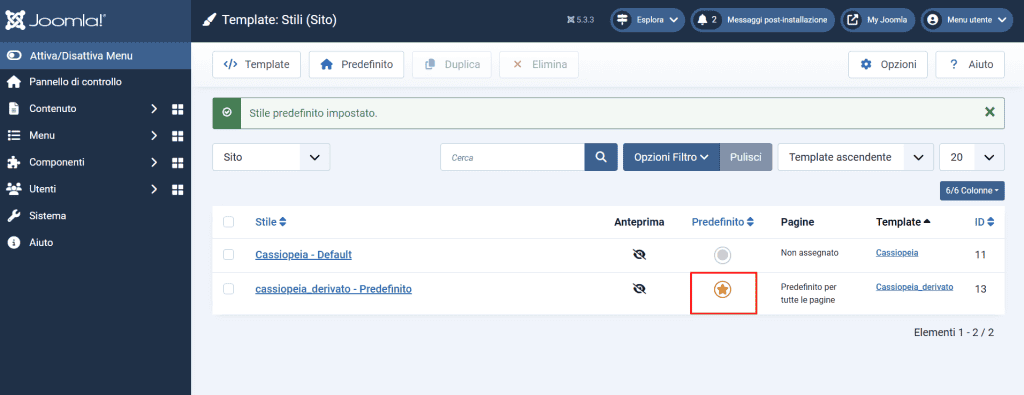Click the Aiuto help toolbar button

[970, 65]
